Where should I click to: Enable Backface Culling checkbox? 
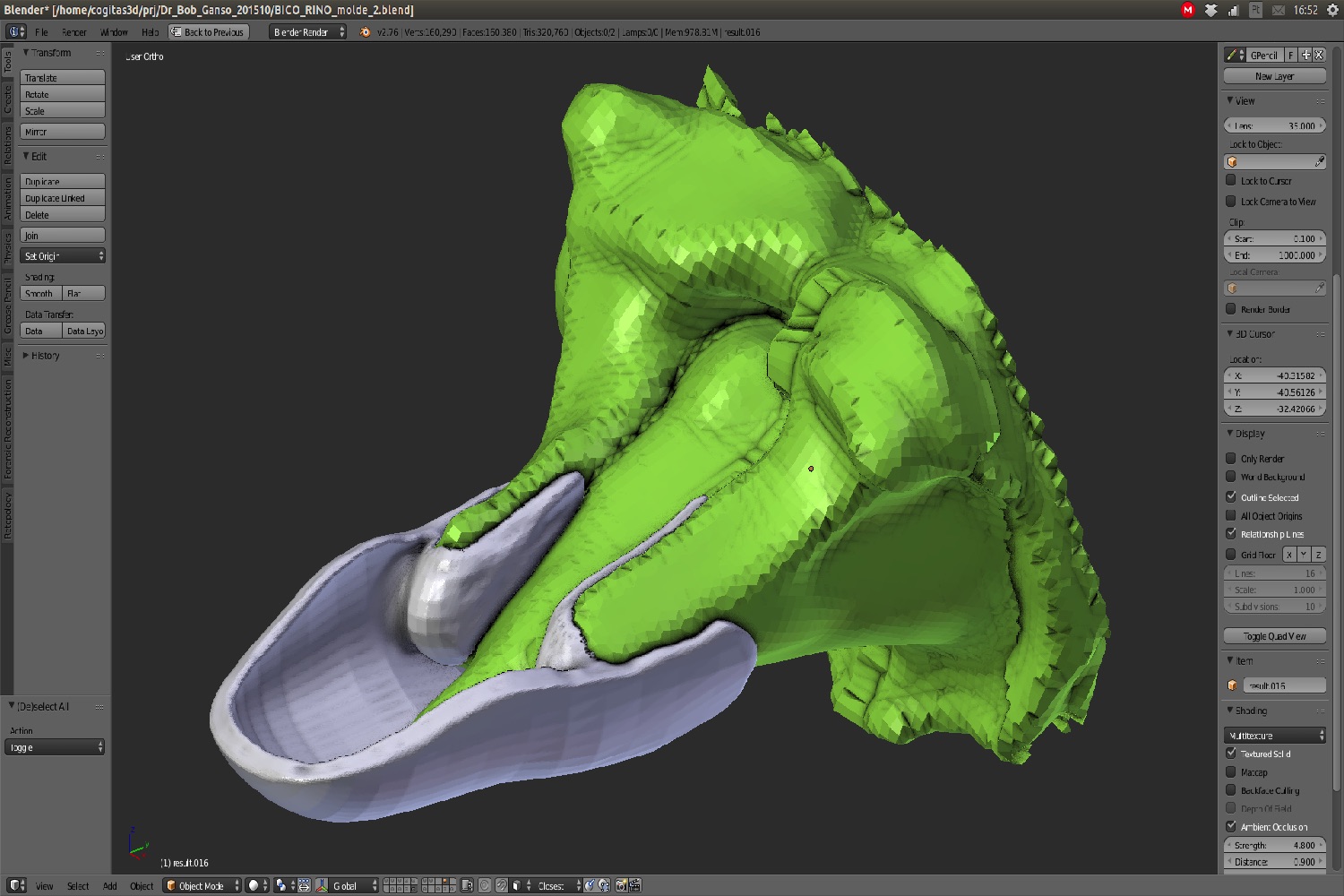(1231, 789)
